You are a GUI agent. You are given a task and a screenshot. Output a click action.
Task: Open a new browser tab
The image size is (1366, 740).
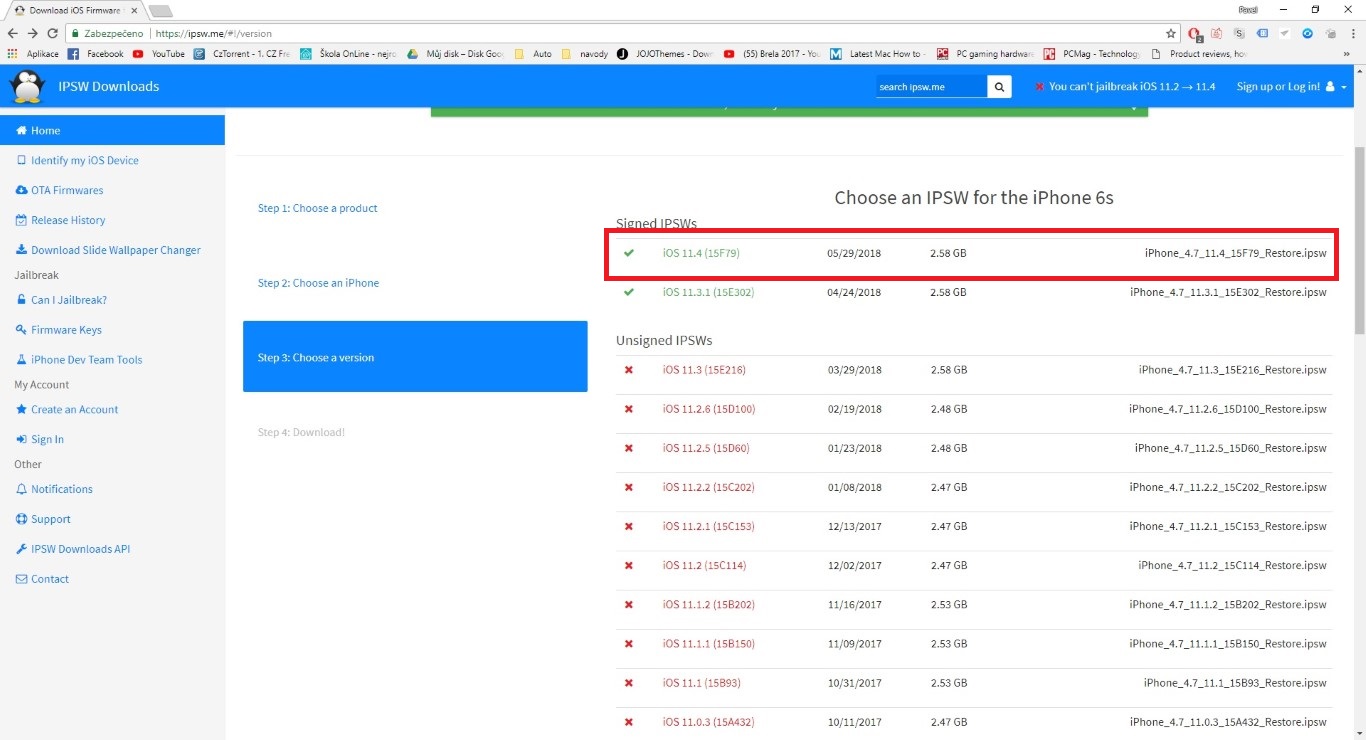(160, 11)
